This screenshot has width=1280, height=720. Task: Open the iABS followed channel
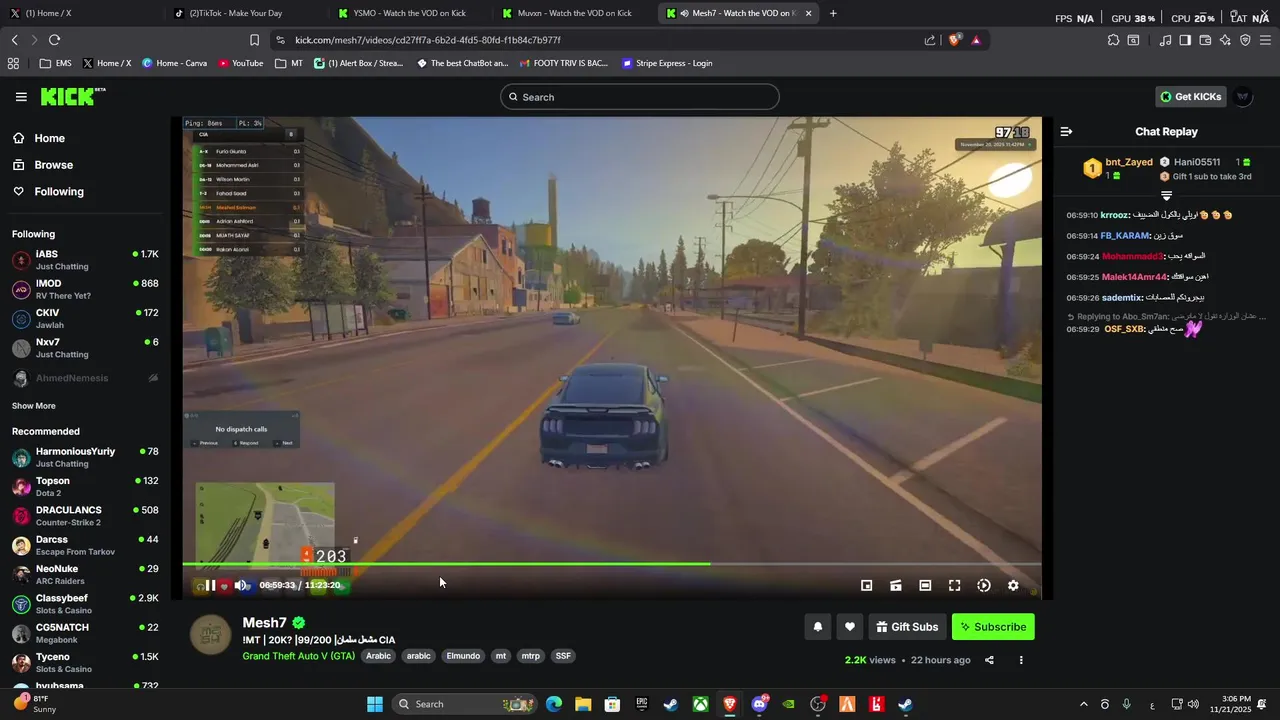(x=85, y=260)
